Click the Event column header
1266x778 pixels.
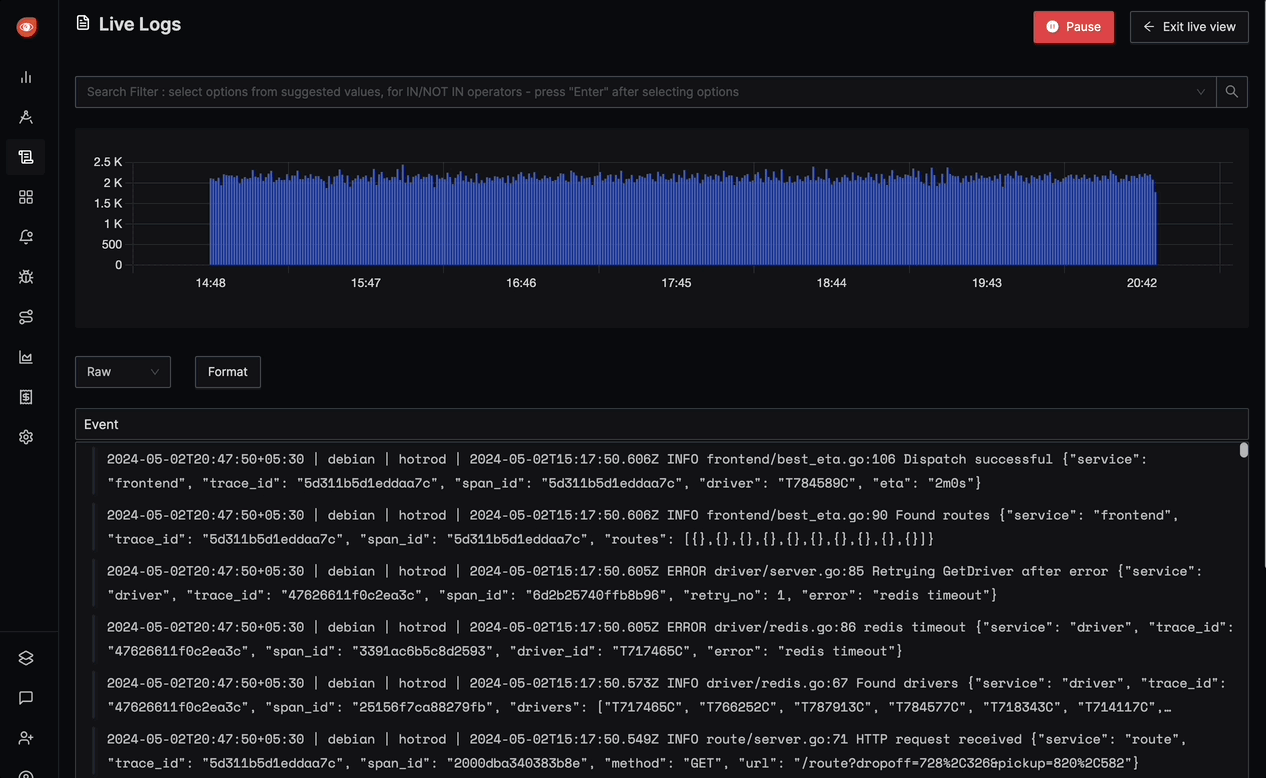click(662, 424)
